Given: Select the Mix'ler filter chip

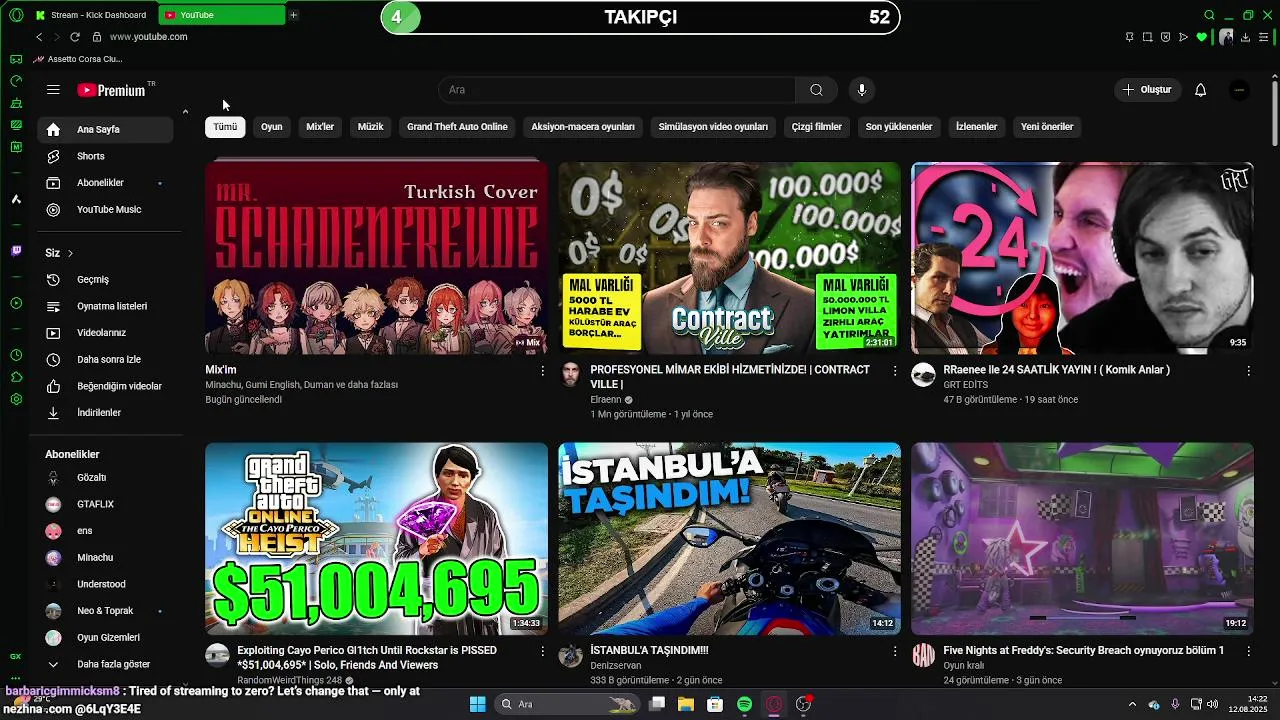Looking at the screenshot, I should pos(320,127).
